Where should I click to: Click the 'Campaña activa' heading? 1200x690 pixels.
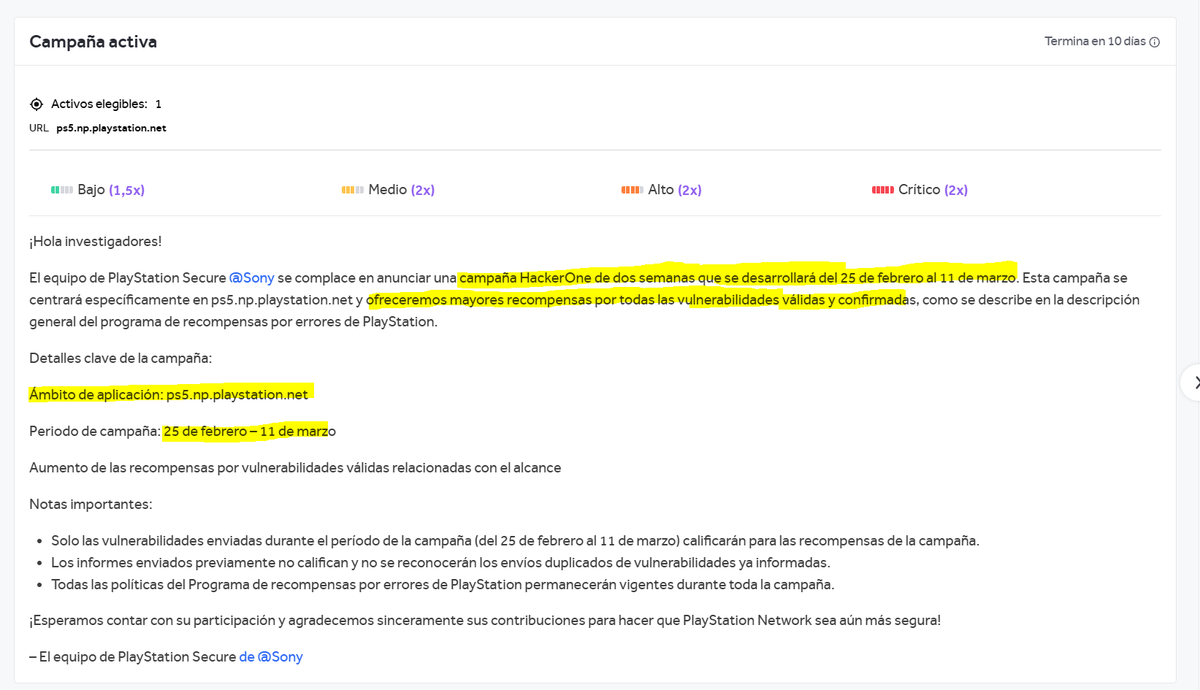(x=93, y=42)
